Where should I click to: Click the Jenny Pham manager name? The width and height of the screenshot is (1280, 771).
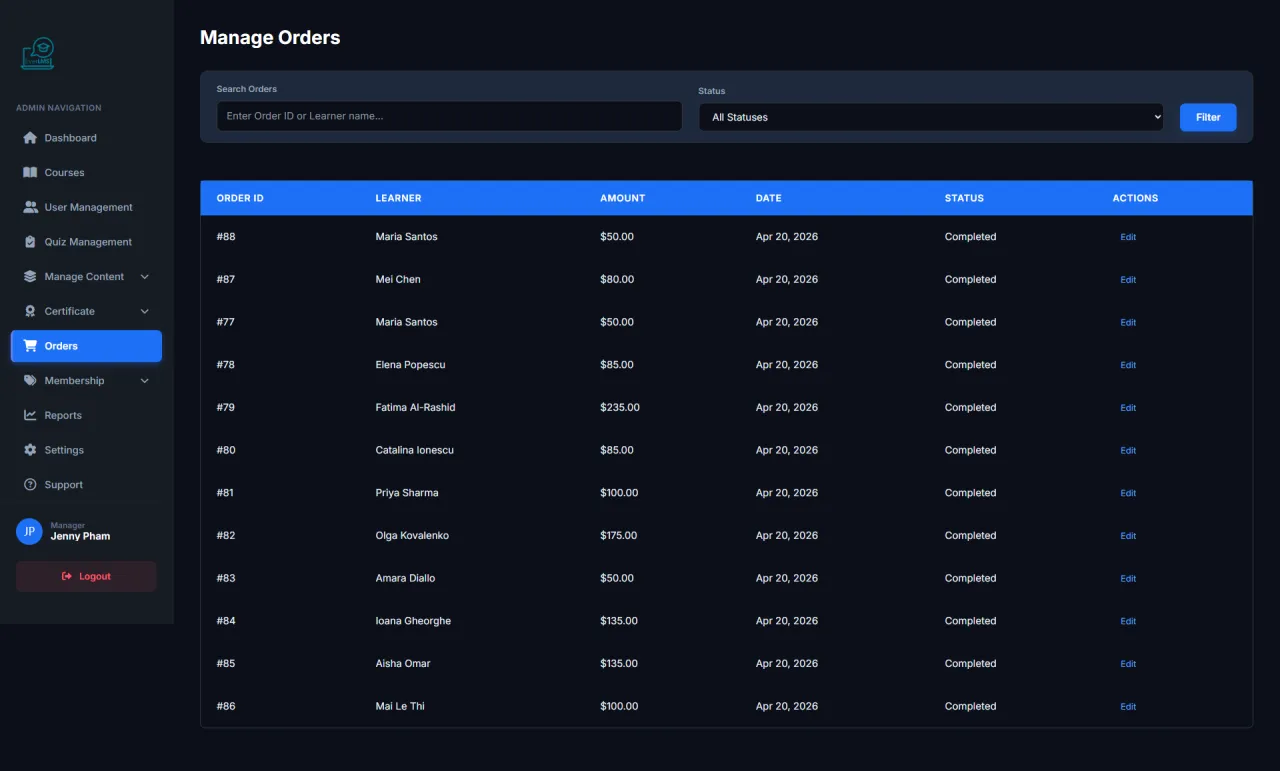80,536
